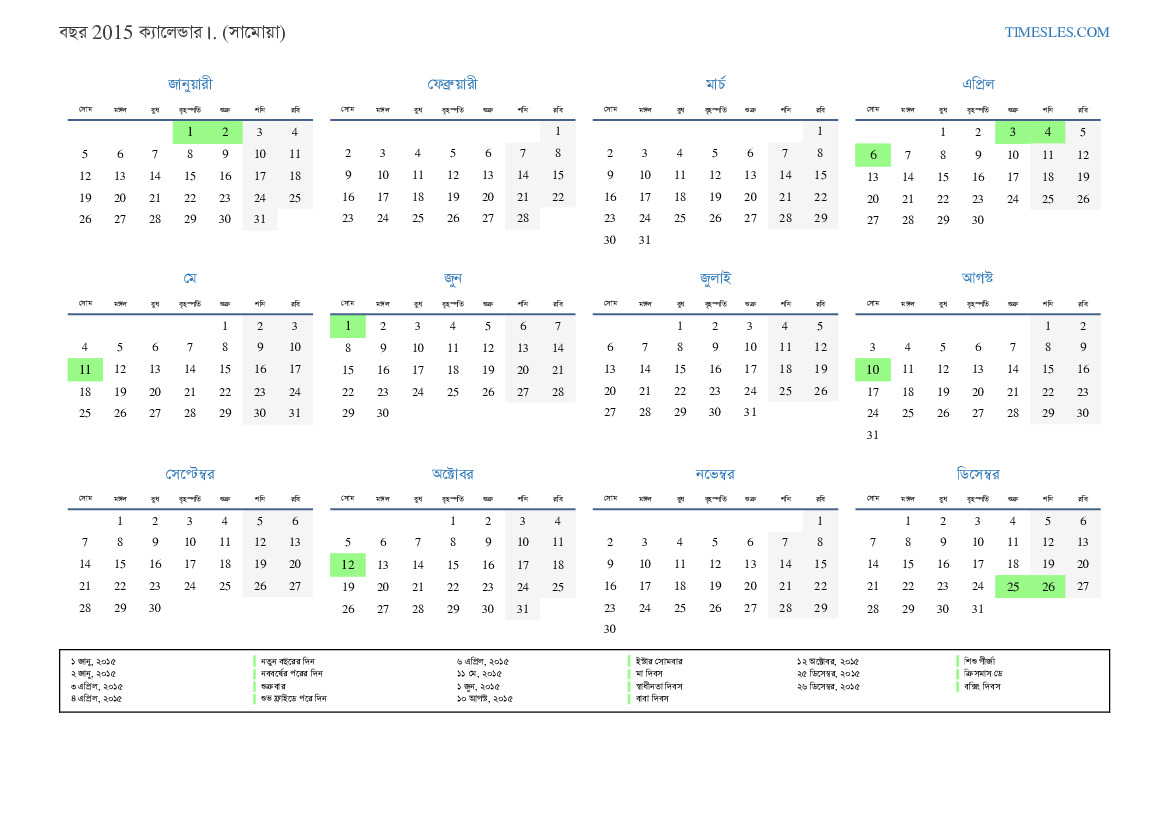
Task: Select the ফেব্রুয়ারী month heading
Action: pos(452,84)
